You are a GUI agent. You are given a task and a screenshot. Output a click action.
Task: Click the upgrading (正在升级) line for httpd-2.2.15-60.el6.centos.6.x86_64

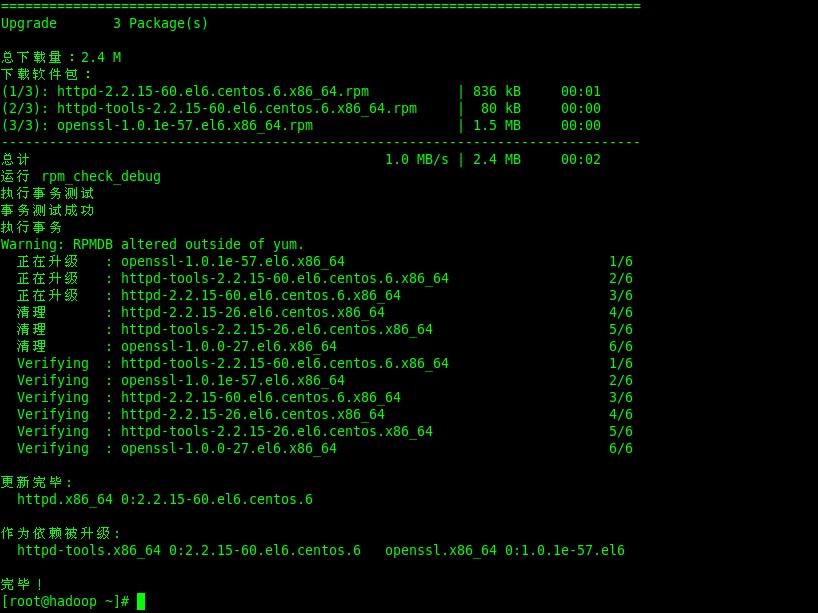click(x=324, y=295)
